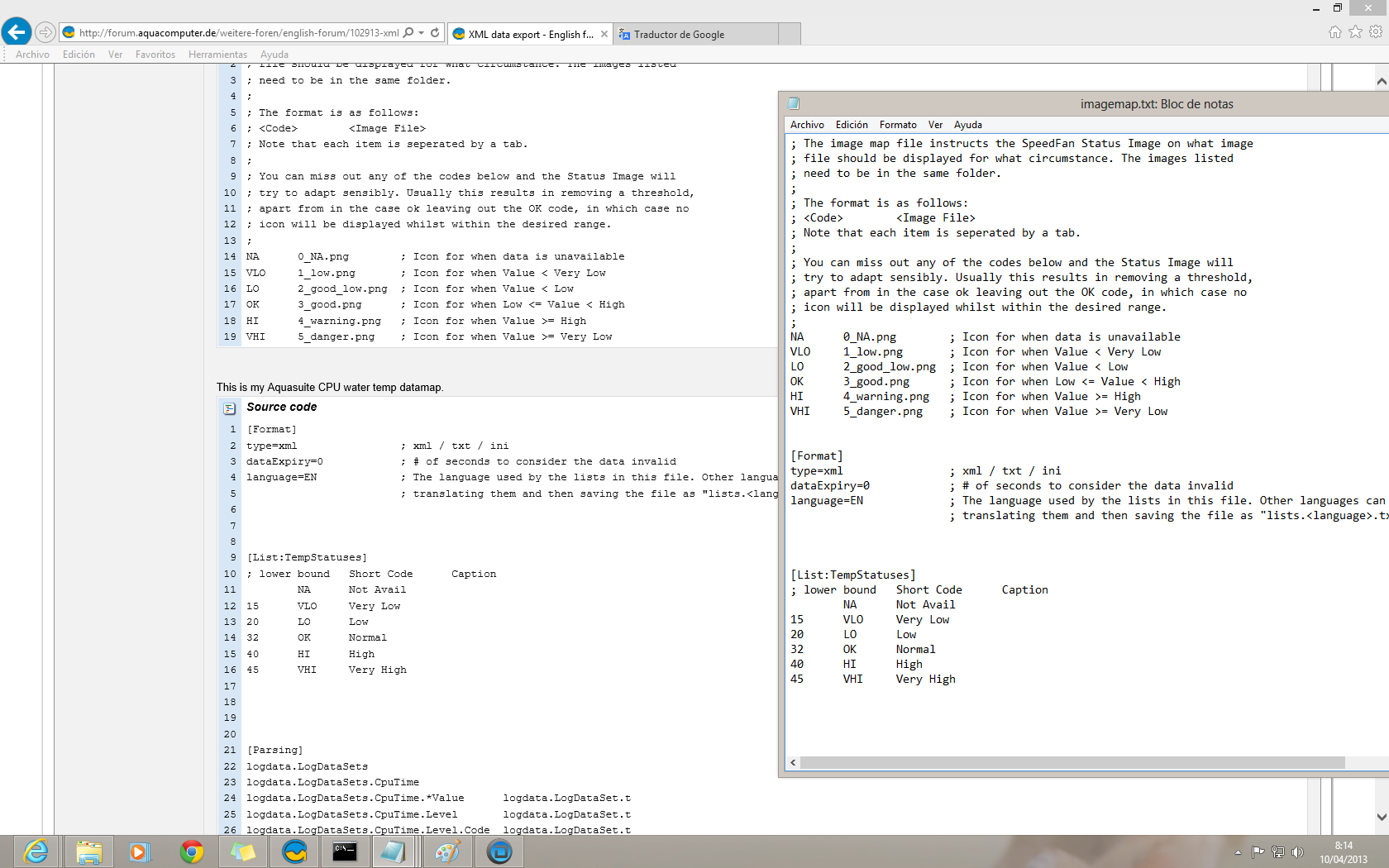
Task: Click the address bar search magnifier icon
Action: pos(408,33)
